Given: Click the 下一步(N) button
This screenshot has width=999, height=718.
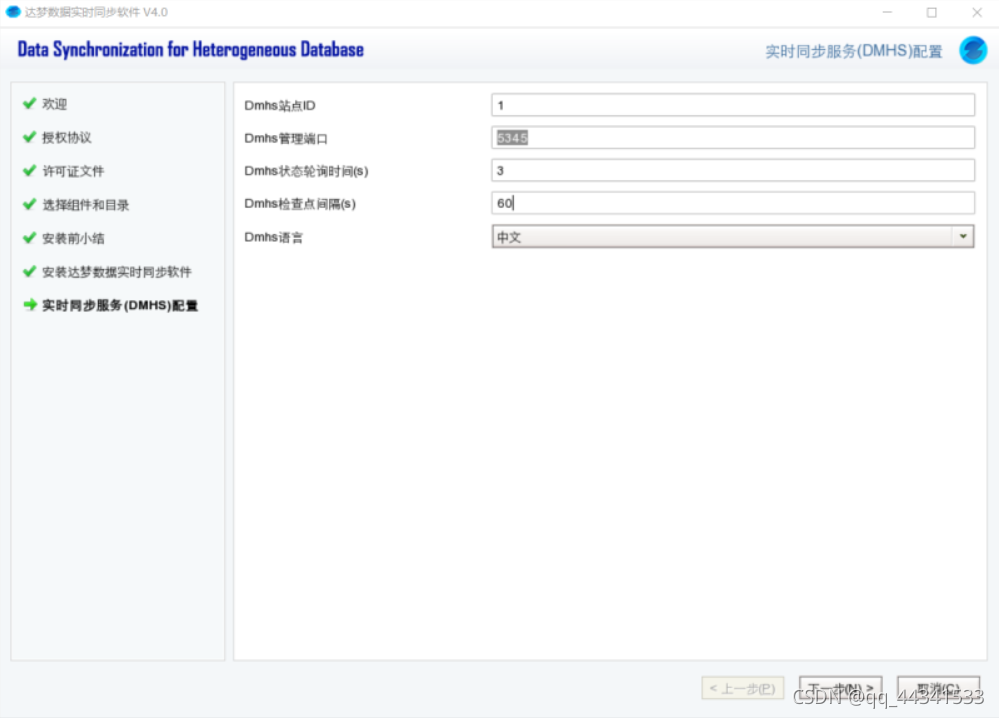Looking at the screenshot, I should pos(840,689).
